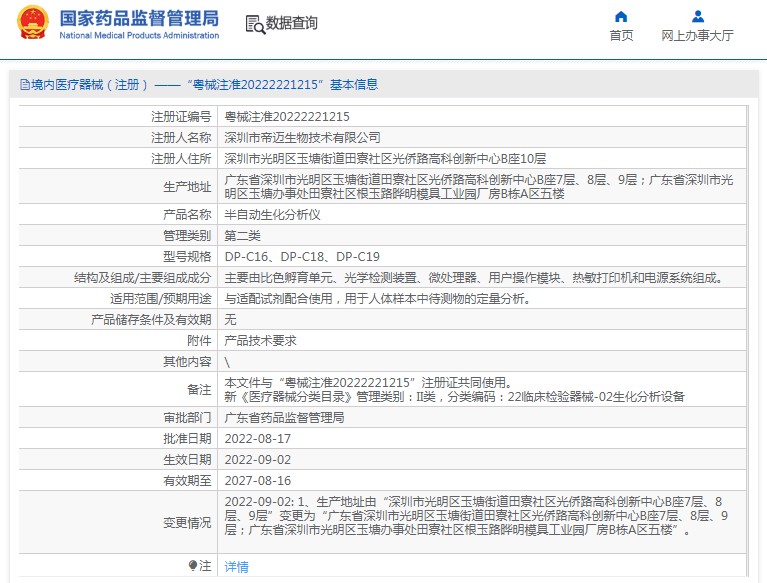The width and height of the screenshot is (767, 583).
Task: Click the 批准日期 value 2022-08-17
Action: click(258, 438)
